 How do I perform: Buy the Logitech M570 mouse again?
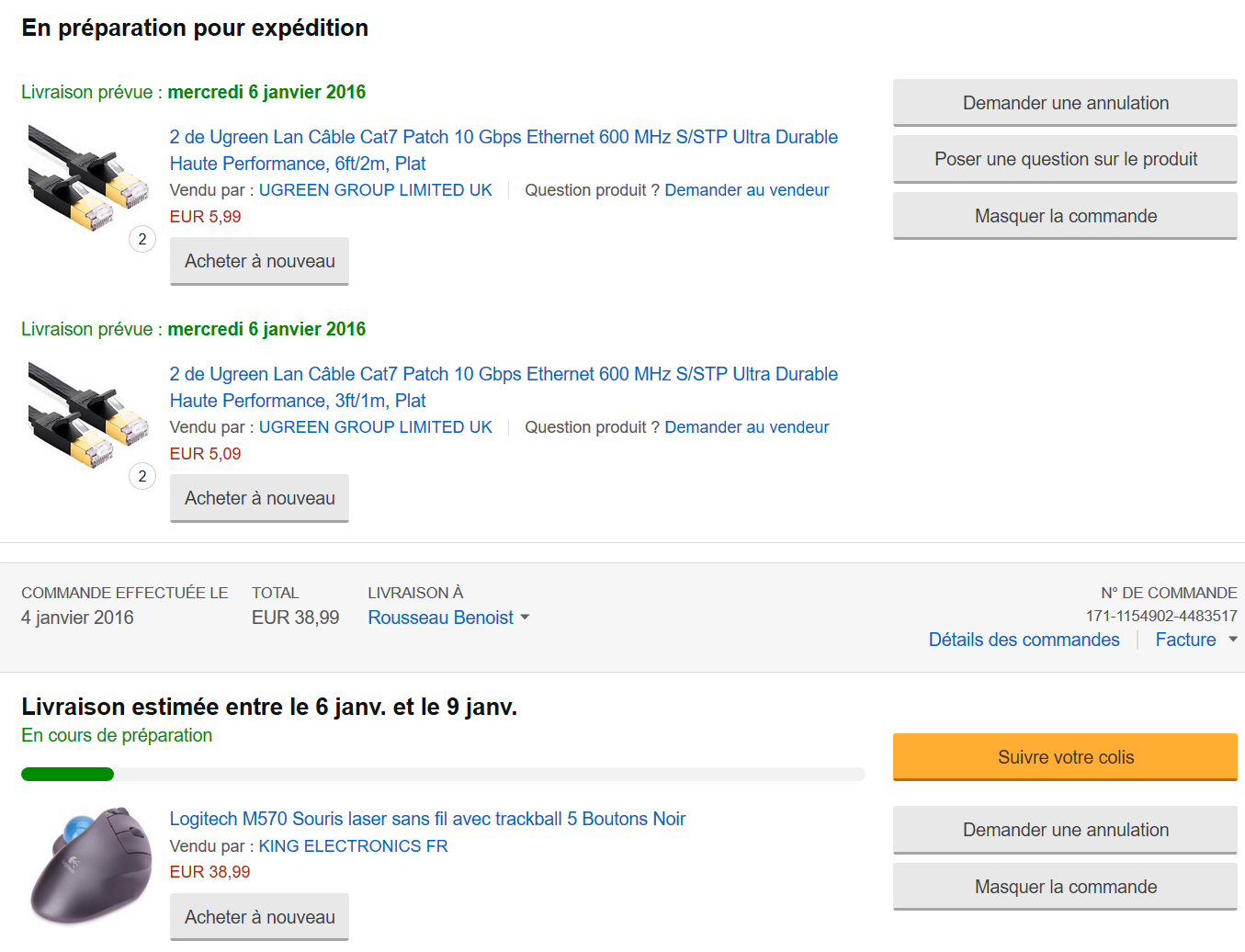[259, 917]
